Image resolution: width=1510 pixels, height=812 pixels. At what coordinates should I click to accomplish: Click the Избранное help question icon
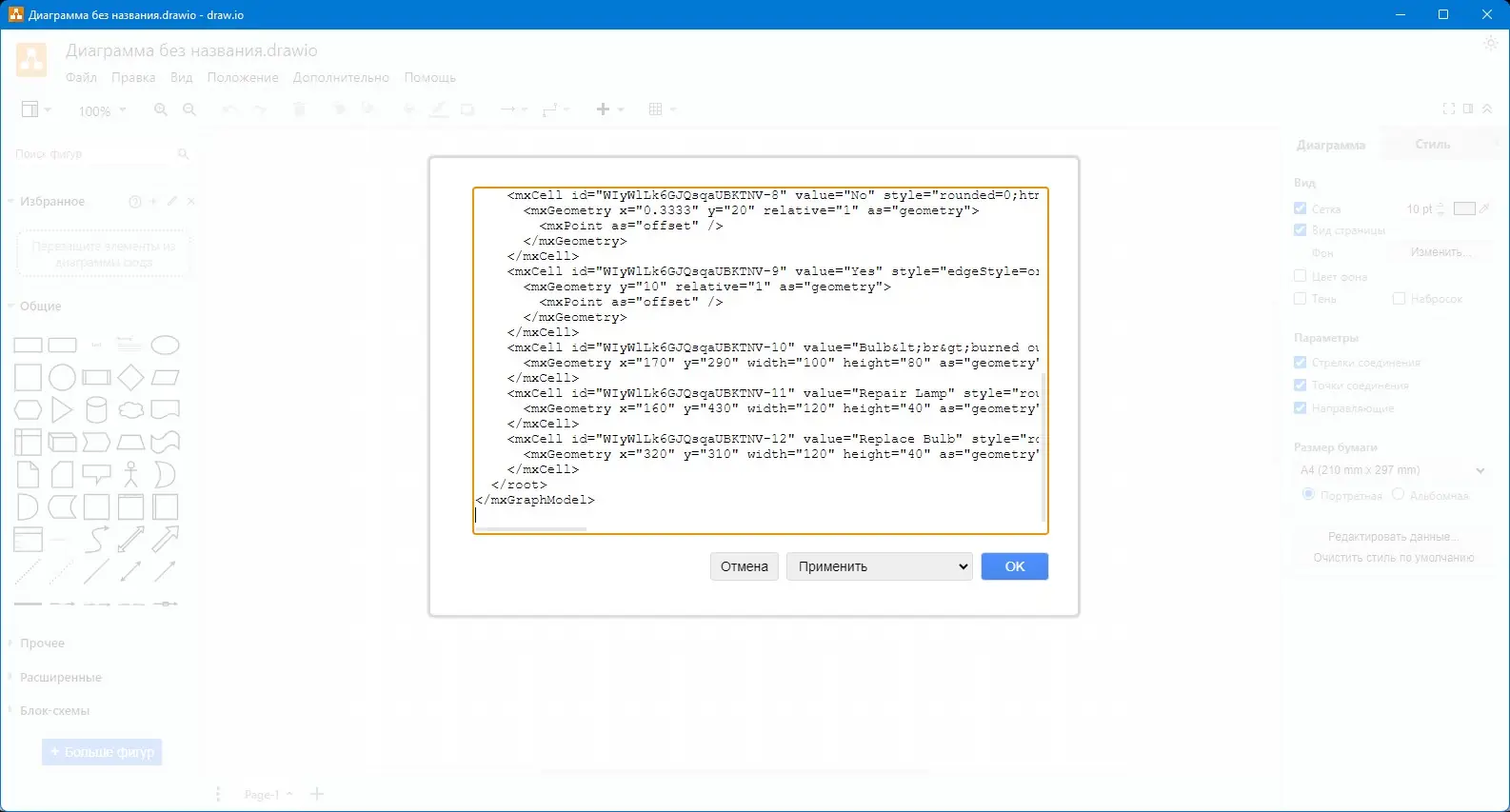click(135, 202)
